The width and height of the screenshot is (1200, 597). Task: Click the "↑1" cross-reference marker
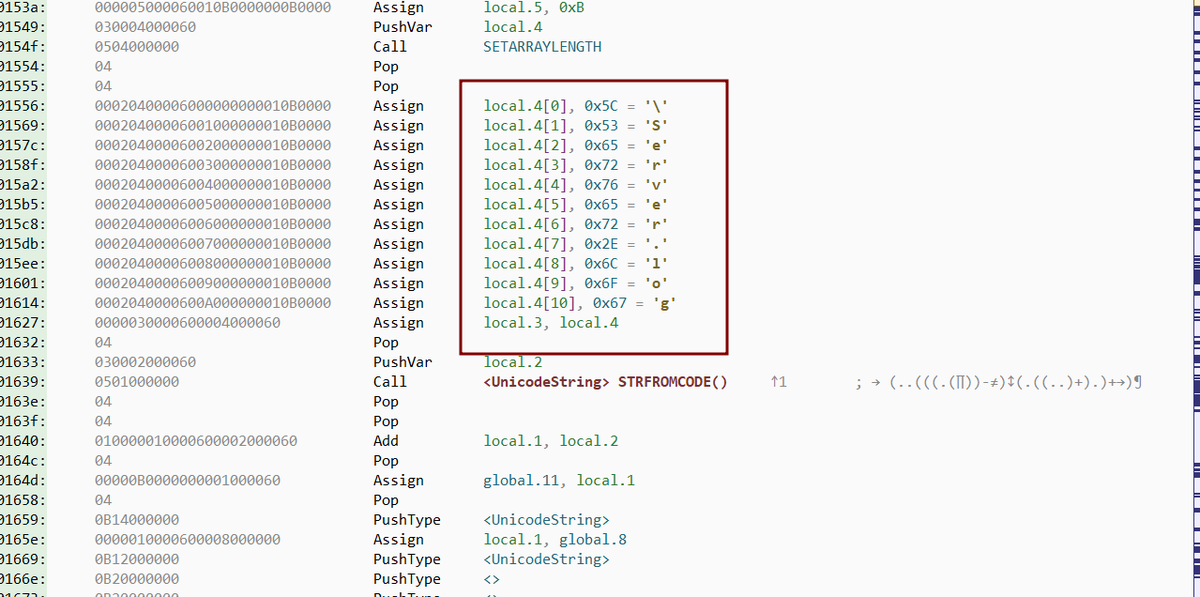(780, 382)
